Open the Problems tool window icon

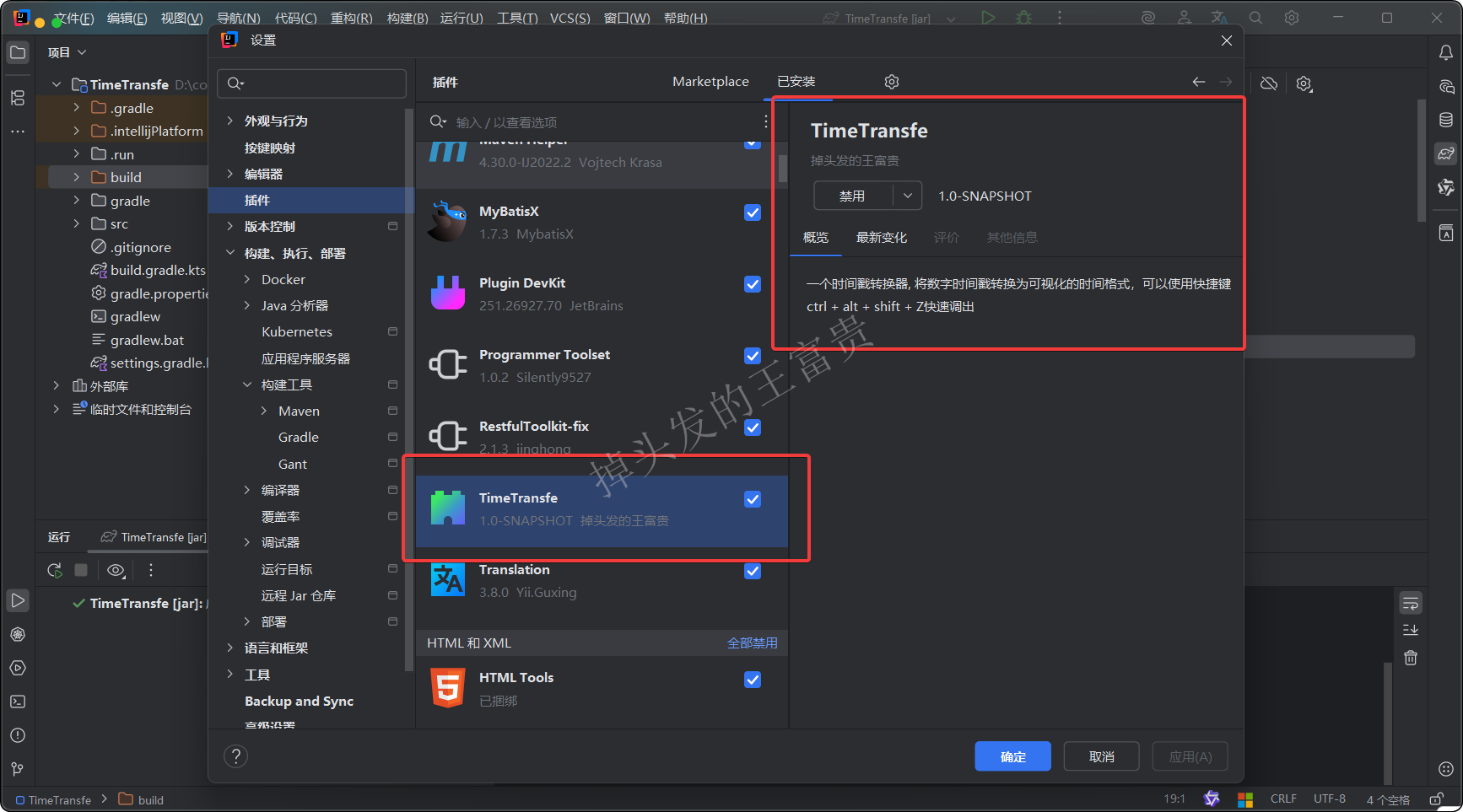[x=18, y=735]
